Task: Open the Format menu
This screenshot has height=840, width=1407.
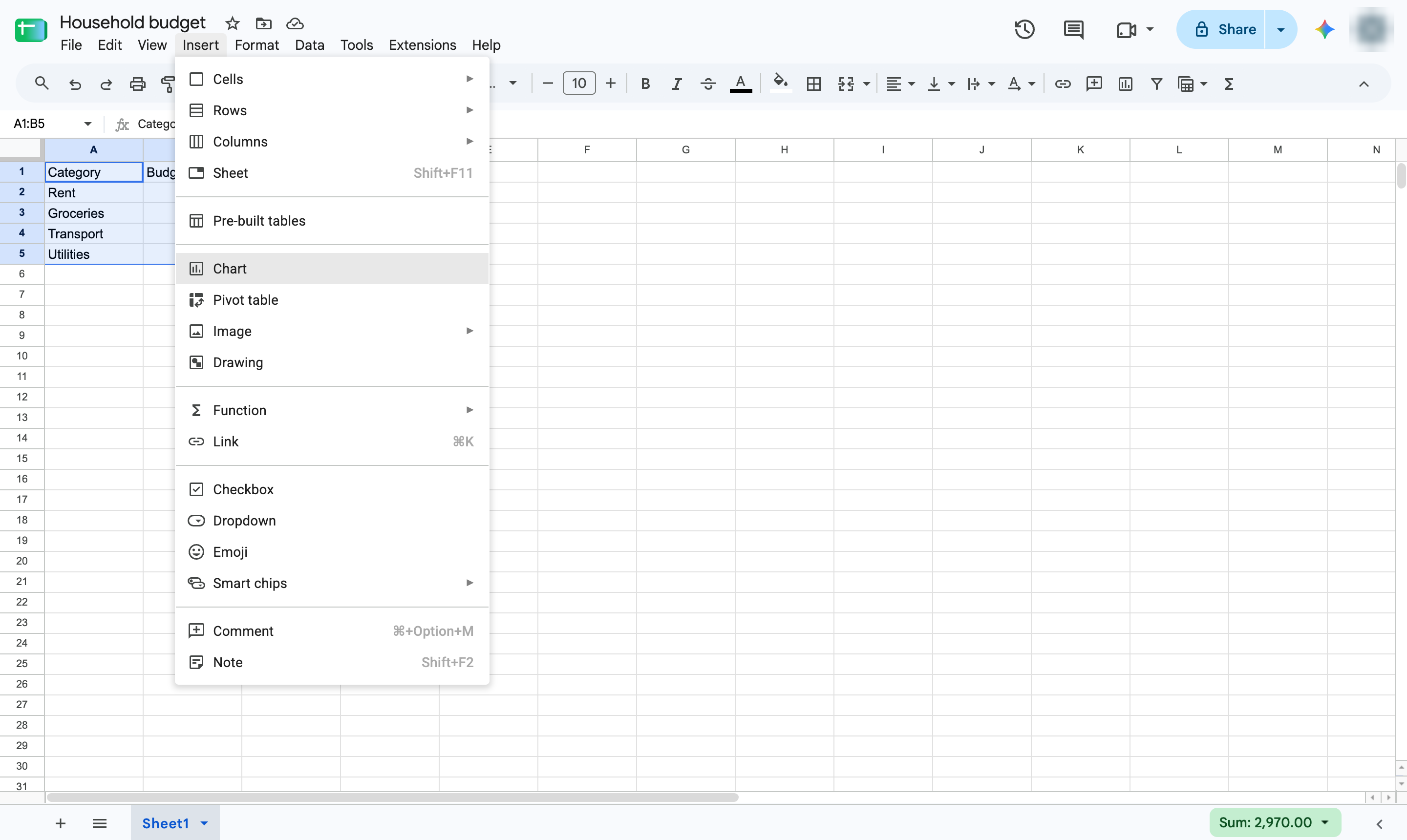Action: coord(256,45)
